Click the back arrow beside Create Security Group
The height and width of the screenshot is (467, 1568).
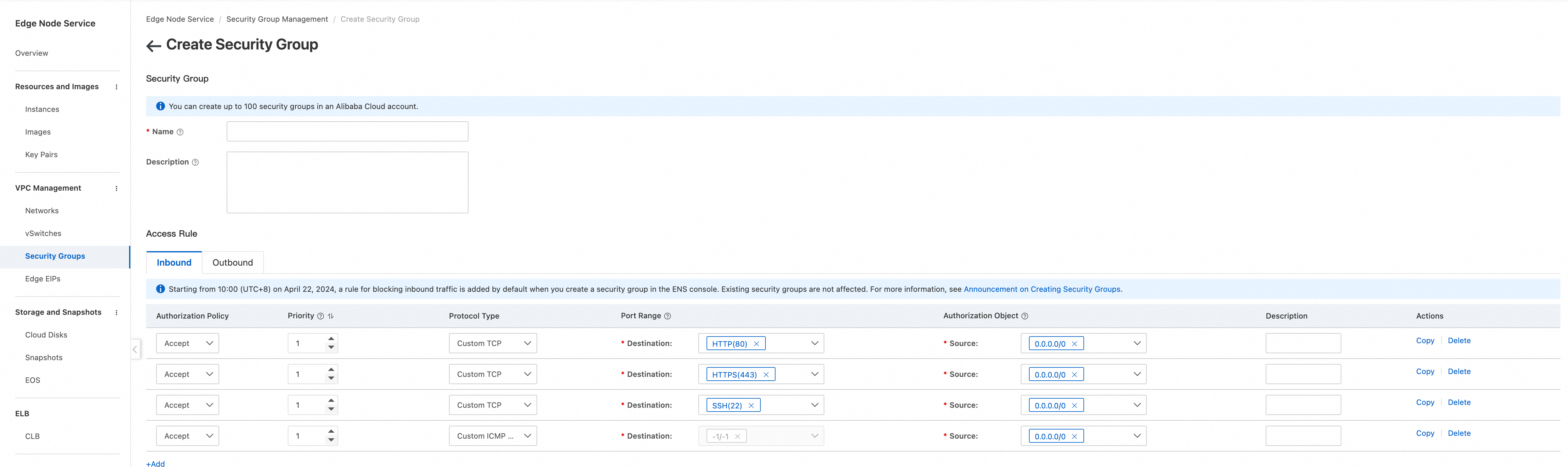[153, 46]
